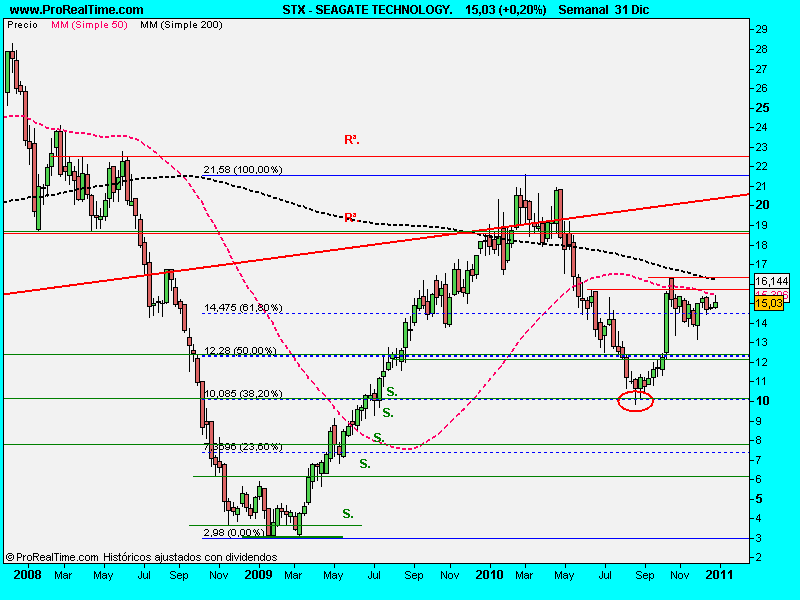Viewport: 800px width, 600px height.
Task: Click the 28 value on price axis
Action: 761,49
